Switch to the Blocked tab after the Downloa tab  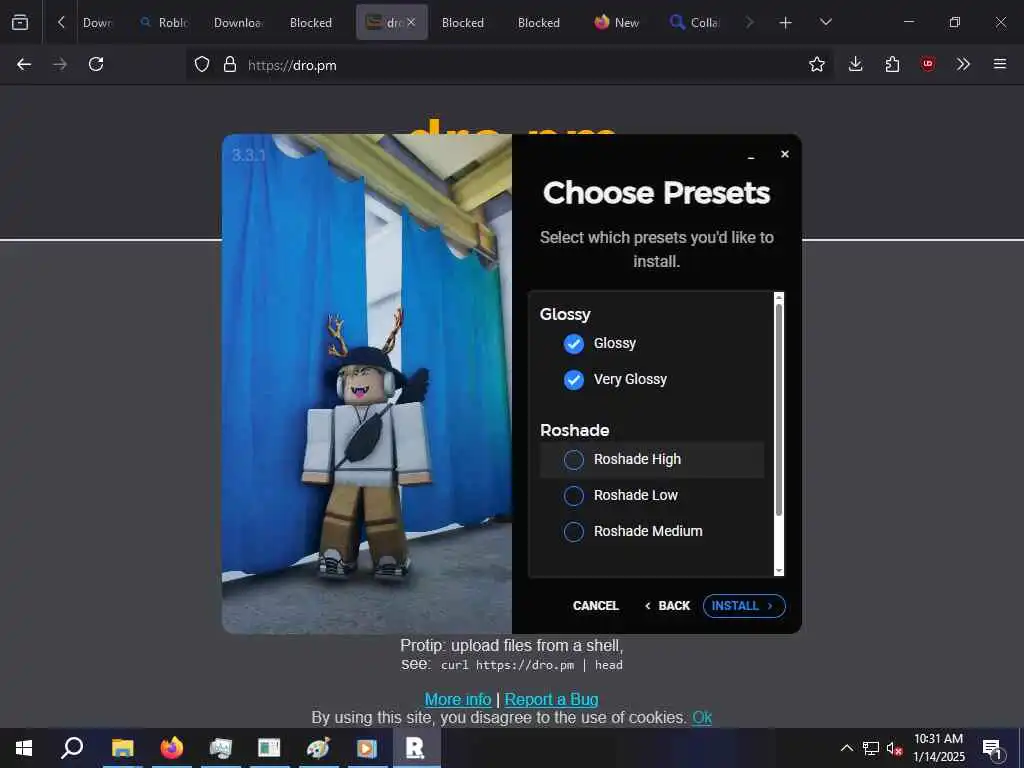(x=311, y=22)
